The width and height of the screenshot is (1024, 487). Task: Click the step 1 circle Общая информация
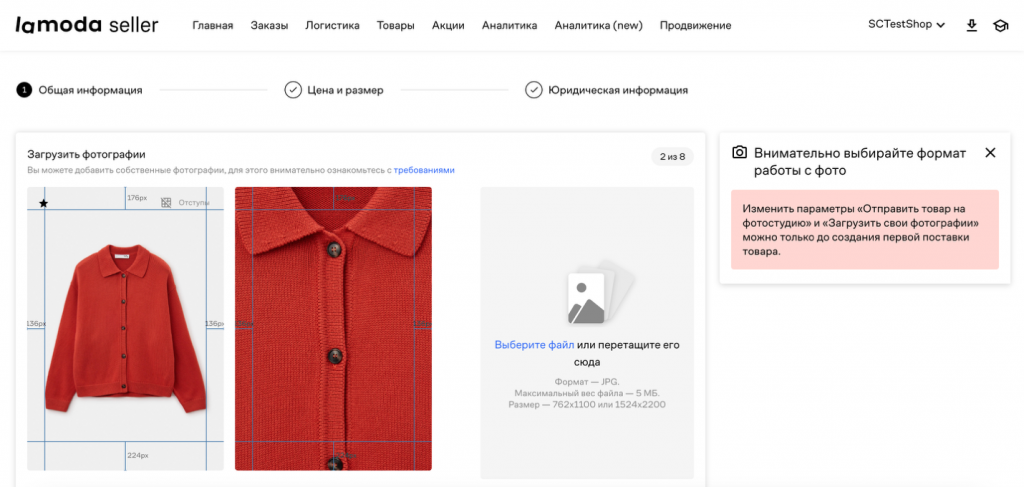pyautogui.click(x=24, y=90)
